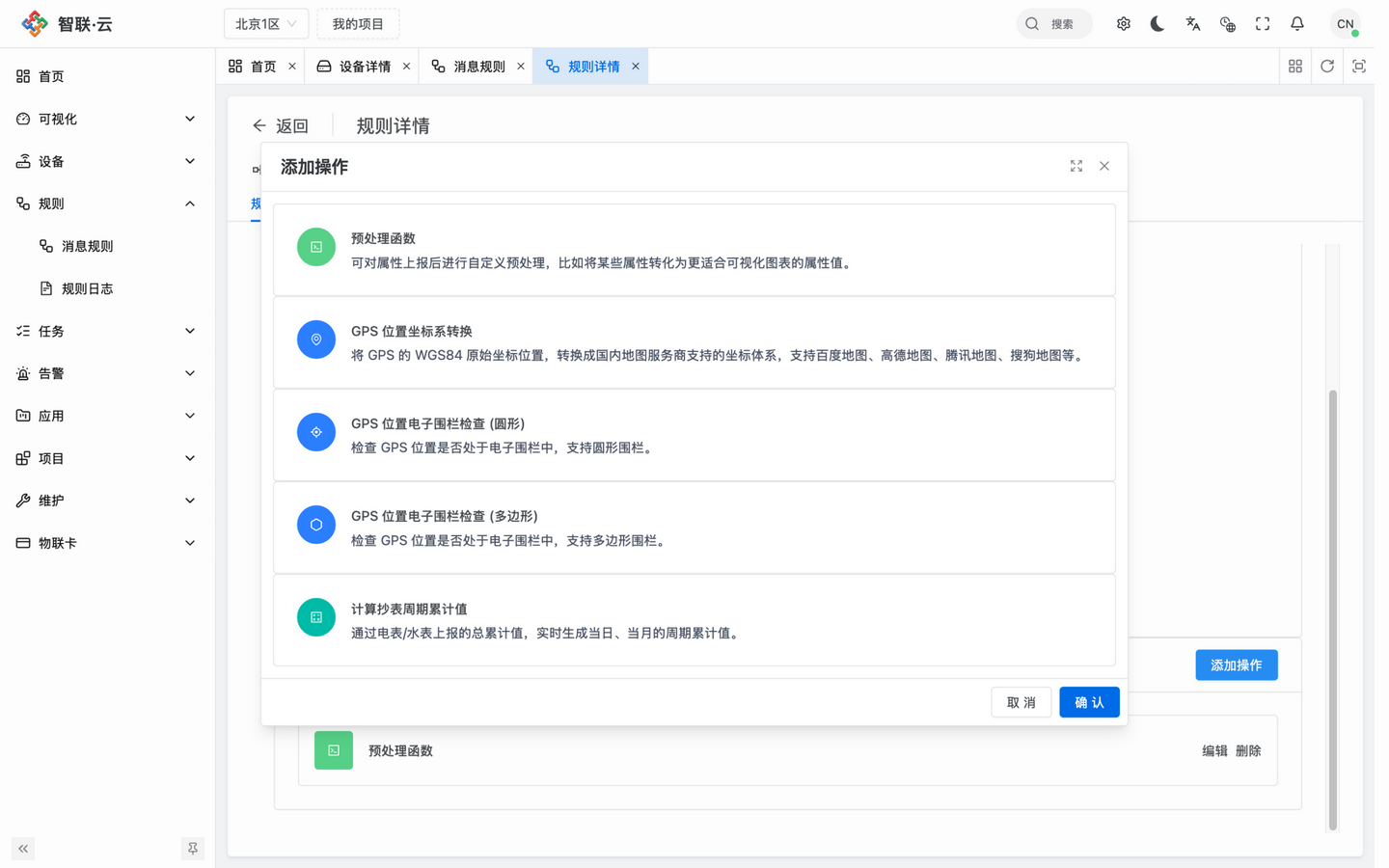Click the polygon fence hexagon icon
This screenshot has height=868, width=1389.
coord(316,525)
